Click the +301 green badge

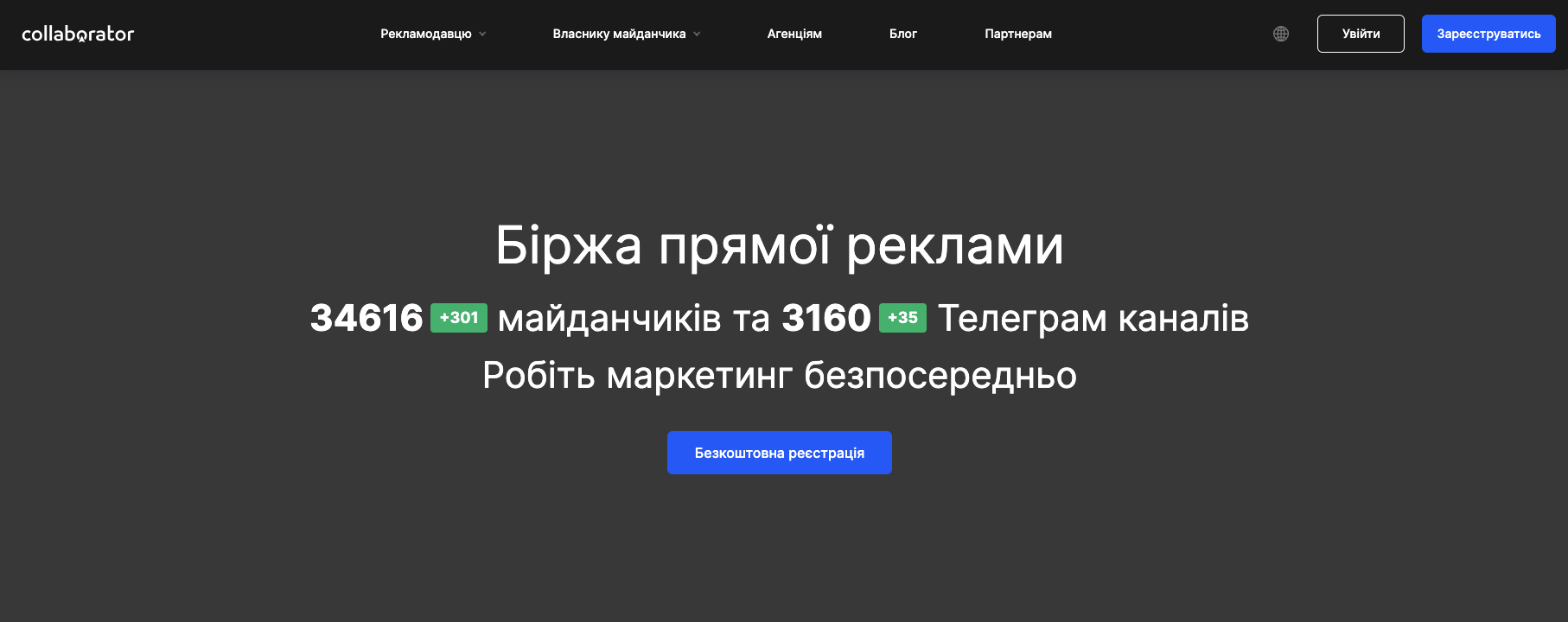pyautogui.click(x=459, y=318)
